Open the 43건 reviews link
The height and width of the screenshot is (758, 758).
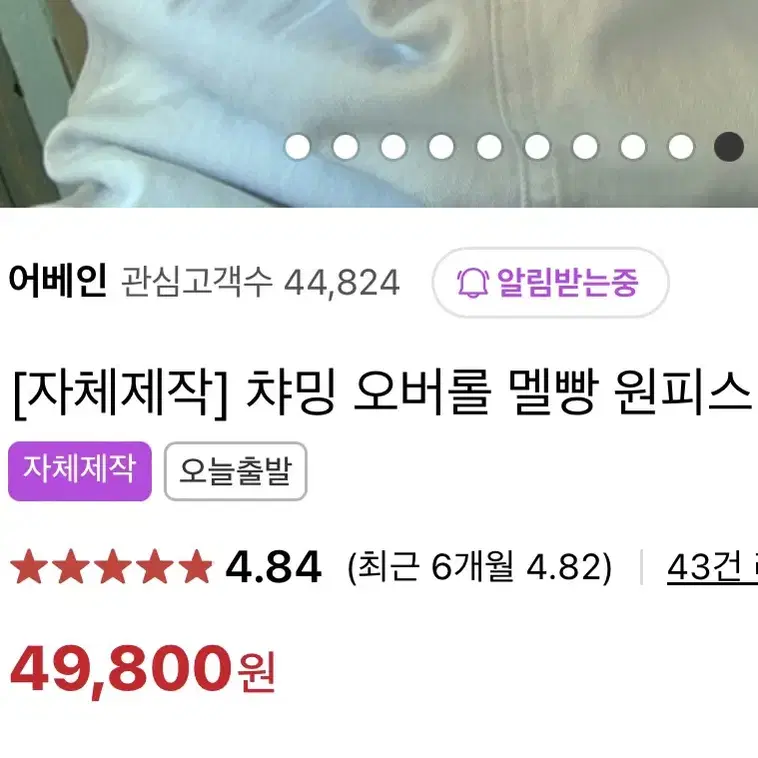pyautogui.click(x=712, y=567)
